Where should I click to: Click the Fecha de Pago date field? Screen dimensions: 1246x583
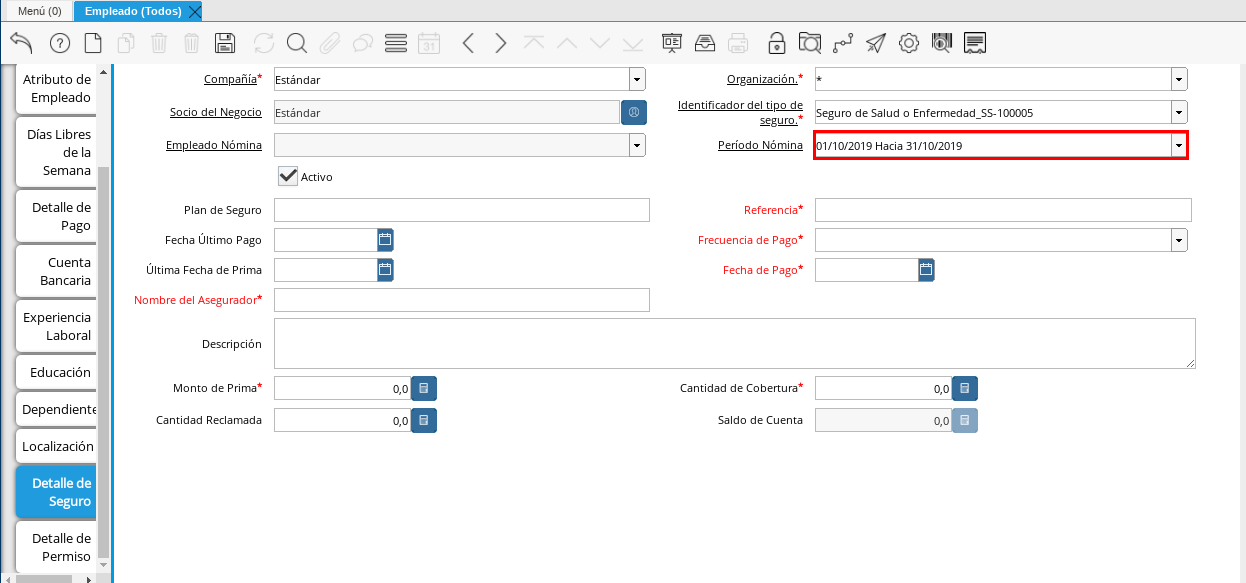click(x=867, y=270)
